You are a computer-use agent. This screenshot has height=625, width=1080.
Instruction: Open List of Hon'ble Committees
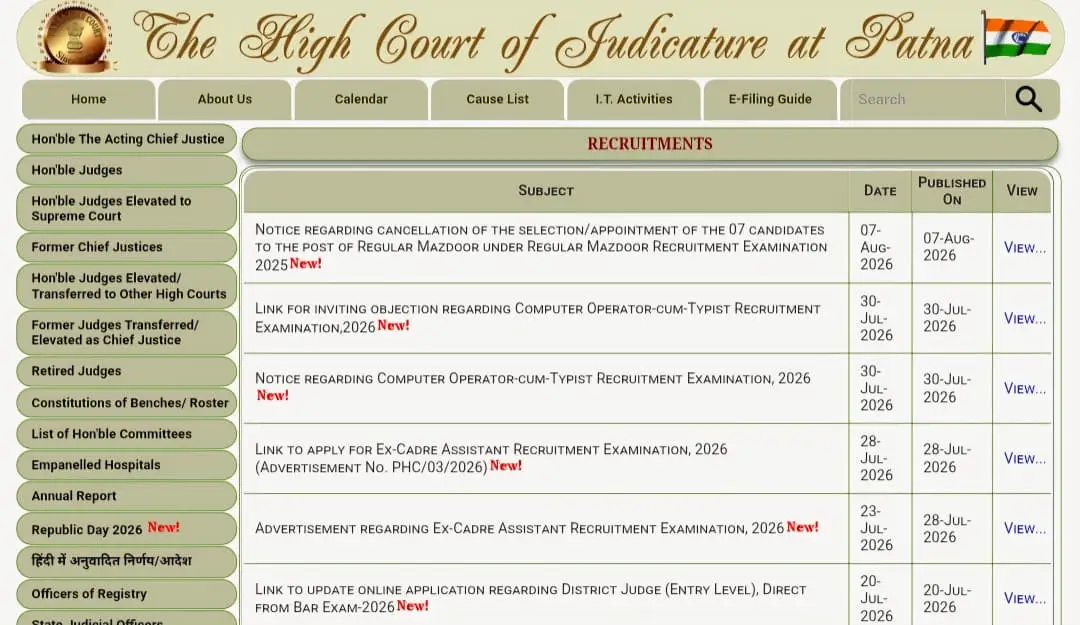click(x=127, y=433)
